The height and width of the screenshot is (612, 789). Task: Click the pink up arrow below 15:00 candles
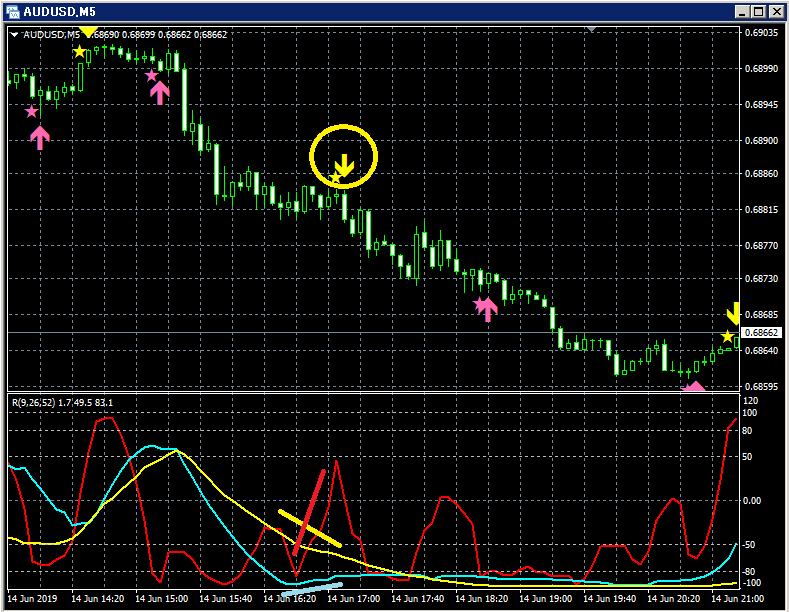click(160, 93)
